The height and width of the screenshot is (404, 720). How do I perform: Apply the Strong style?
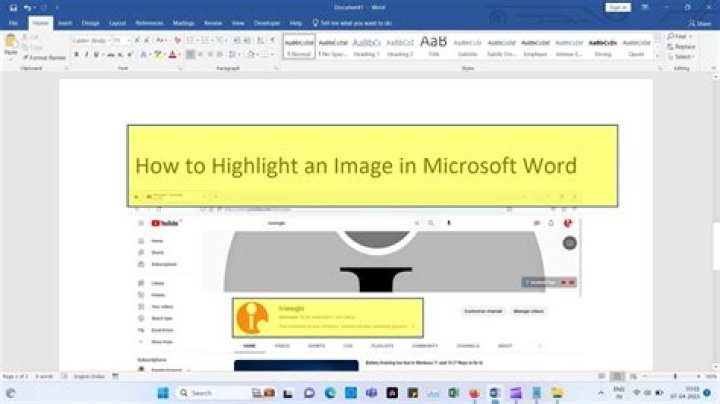coord(603,47)
